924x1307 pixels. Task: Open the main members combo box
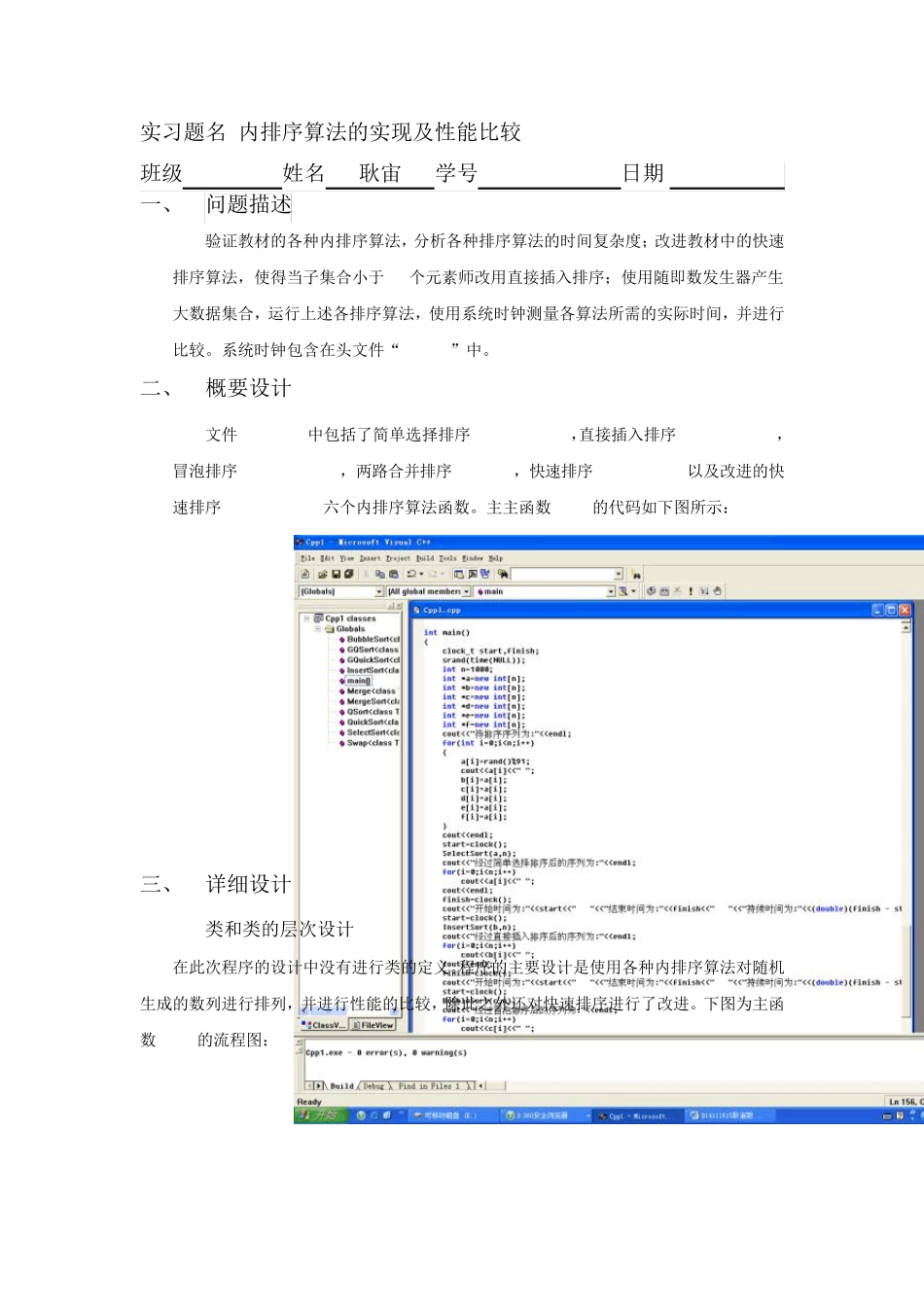click(546, 591)
